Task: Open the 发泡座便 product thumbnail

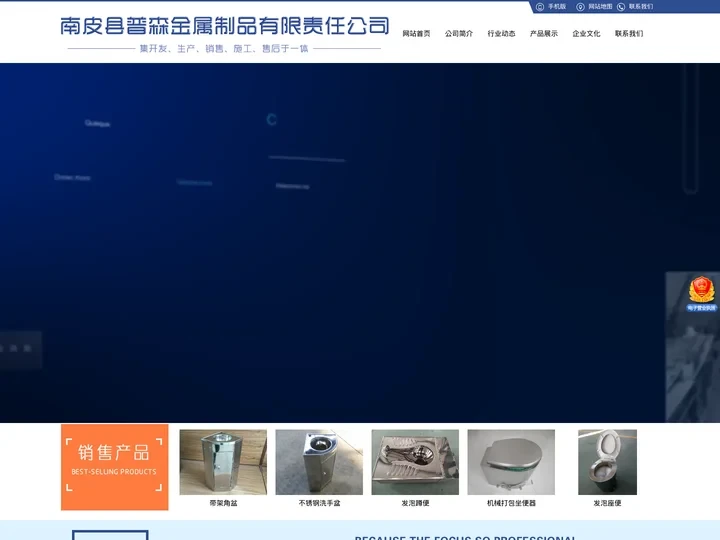Action: point(608,462)
